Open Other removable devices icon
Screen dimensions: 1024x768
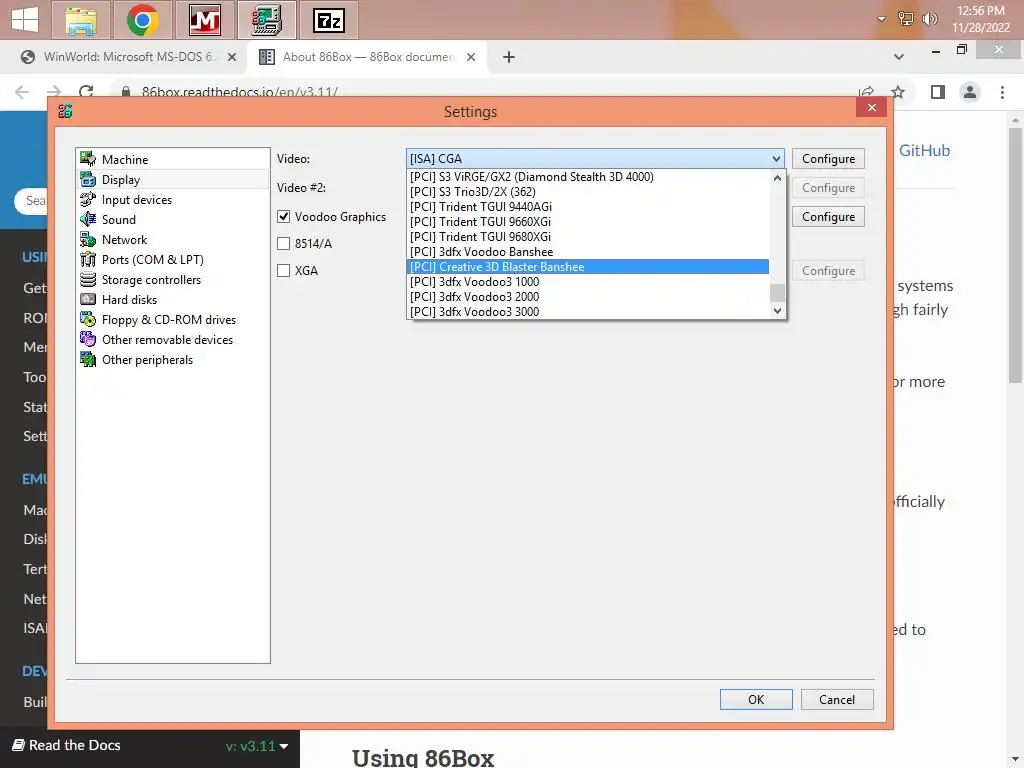pyautogui.click(x=88, y=339)
